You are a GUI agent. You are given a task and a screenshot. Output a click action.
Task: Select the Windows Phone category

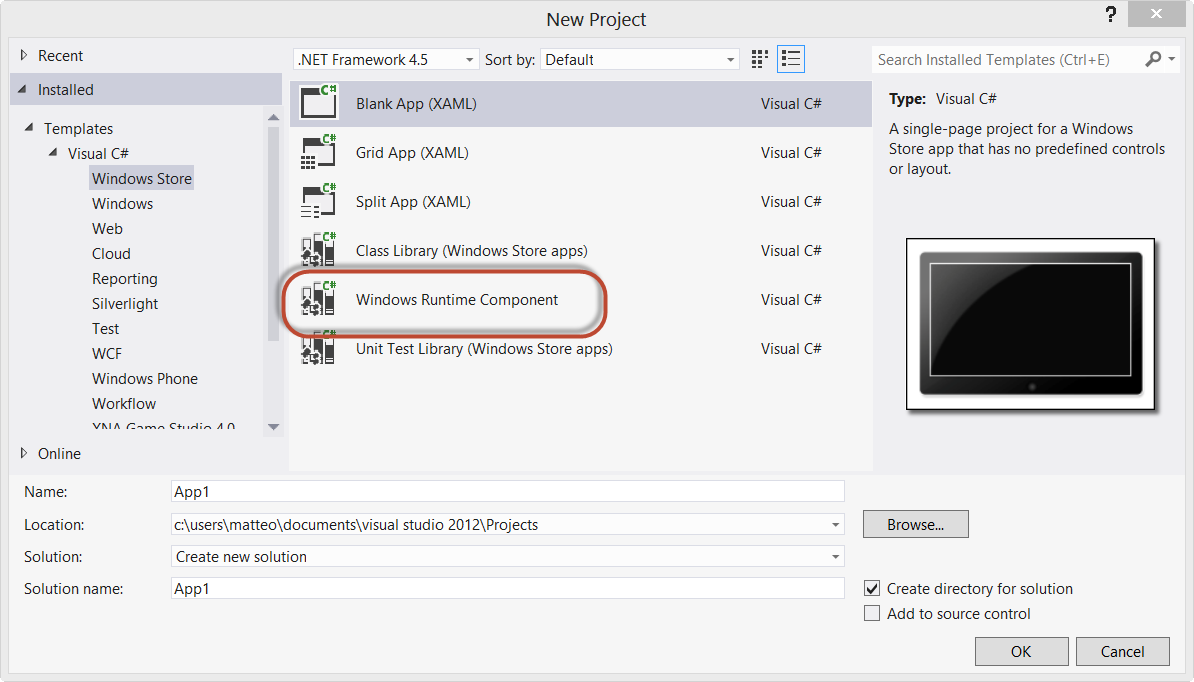point(145,378)
